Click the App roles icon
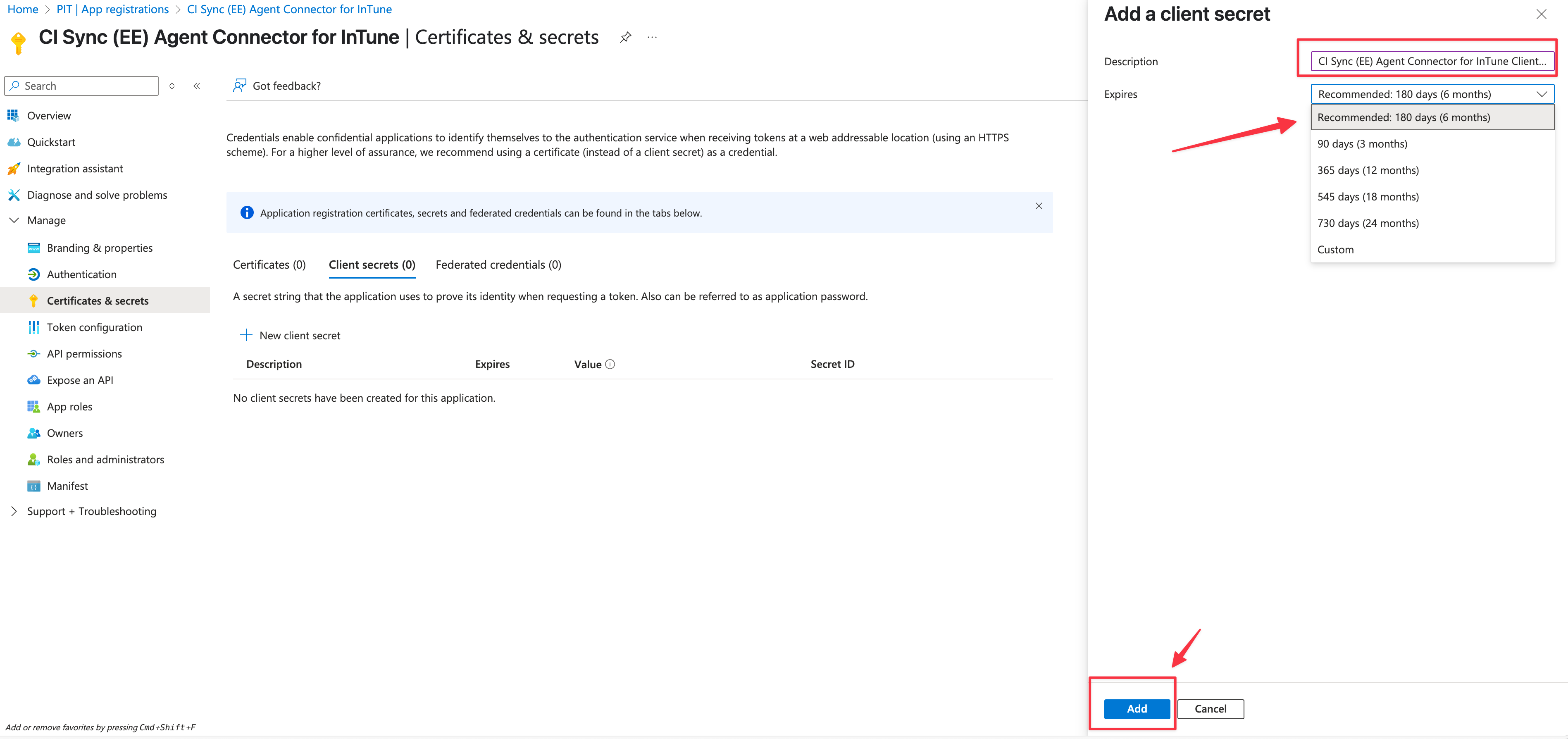The image size is (1568, 739). pos(33,407)
